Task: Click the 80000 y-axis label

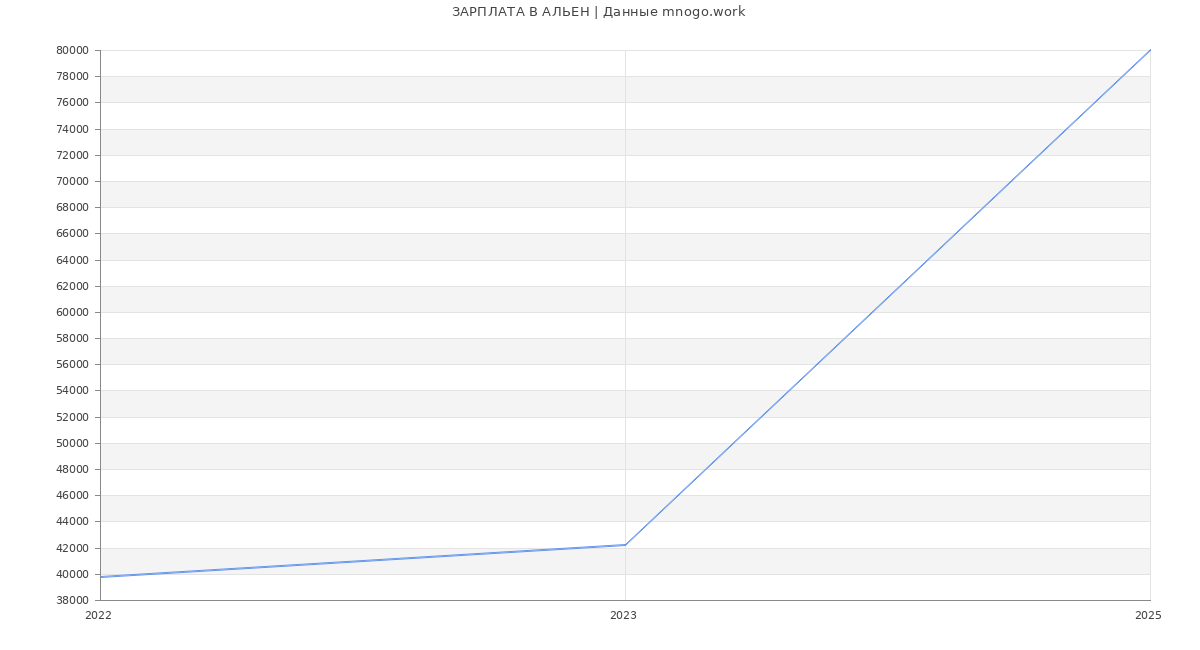Action: (x=72, y=50)
